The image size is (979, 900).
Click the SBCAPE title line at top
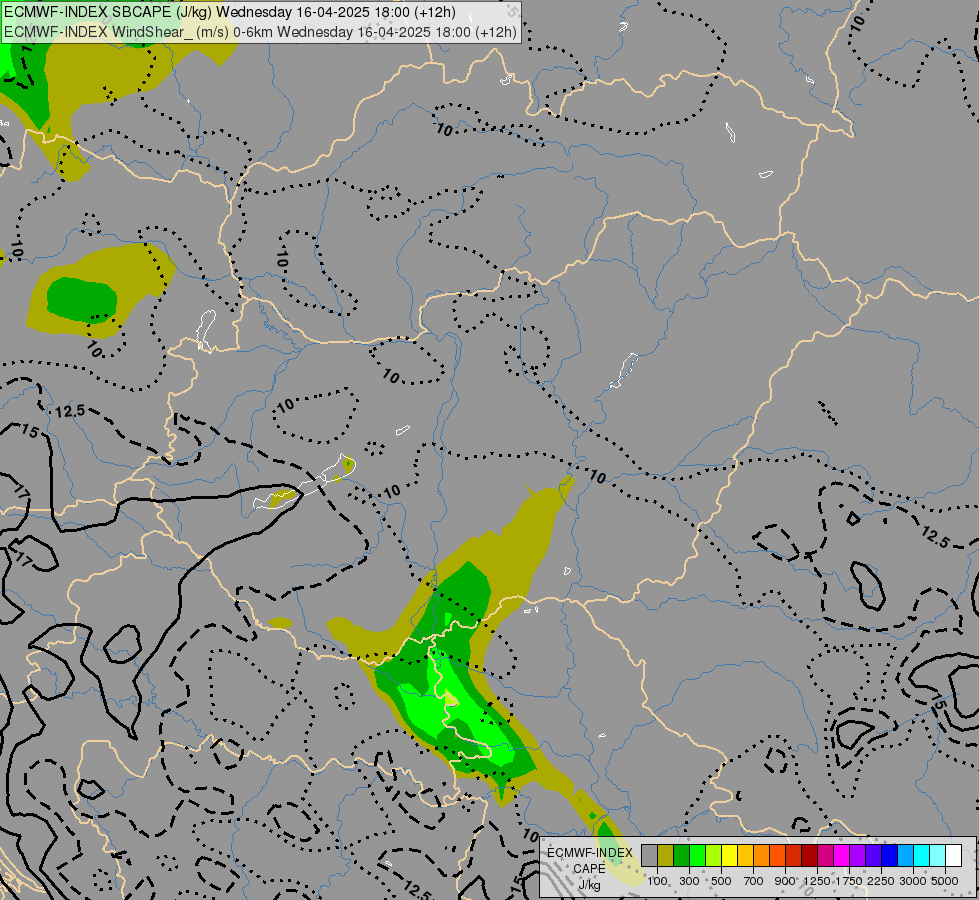tap(230, 12)
